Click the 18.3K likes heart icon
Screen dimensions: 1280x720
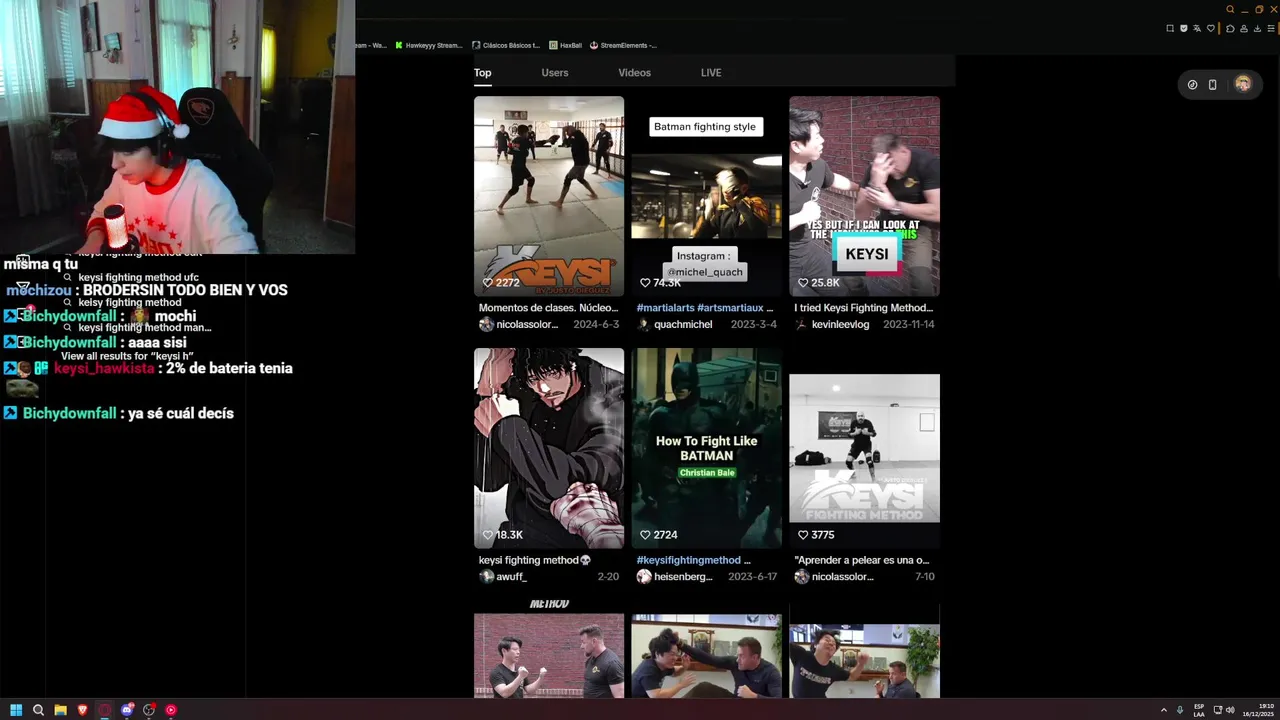[x=487, y=535]
